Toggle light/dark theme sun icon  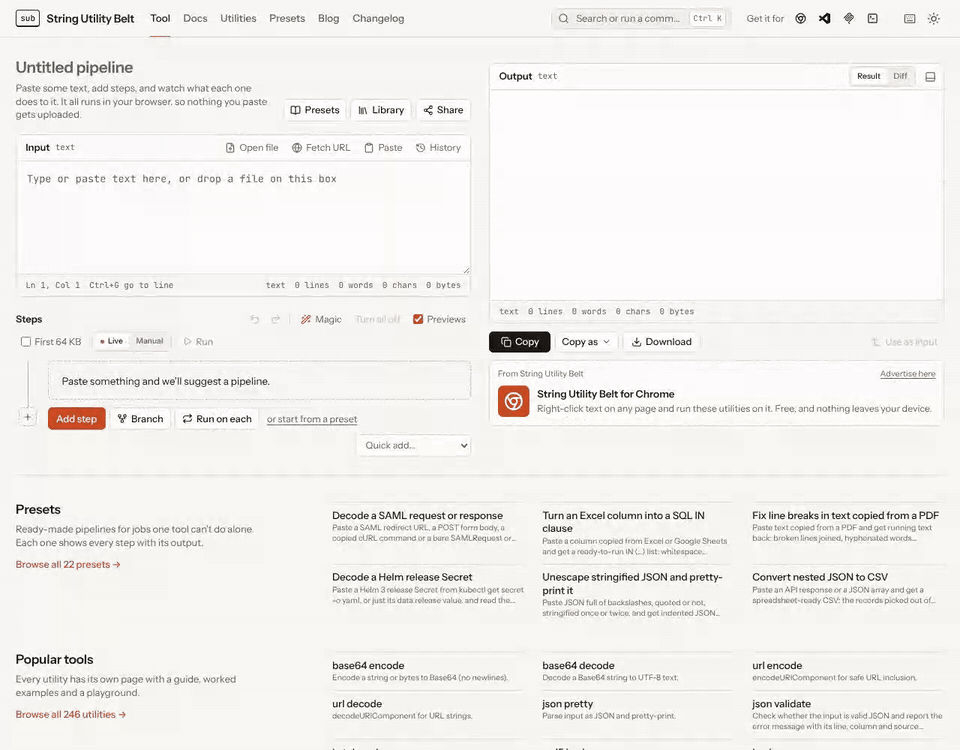click(x=934, y=18)
